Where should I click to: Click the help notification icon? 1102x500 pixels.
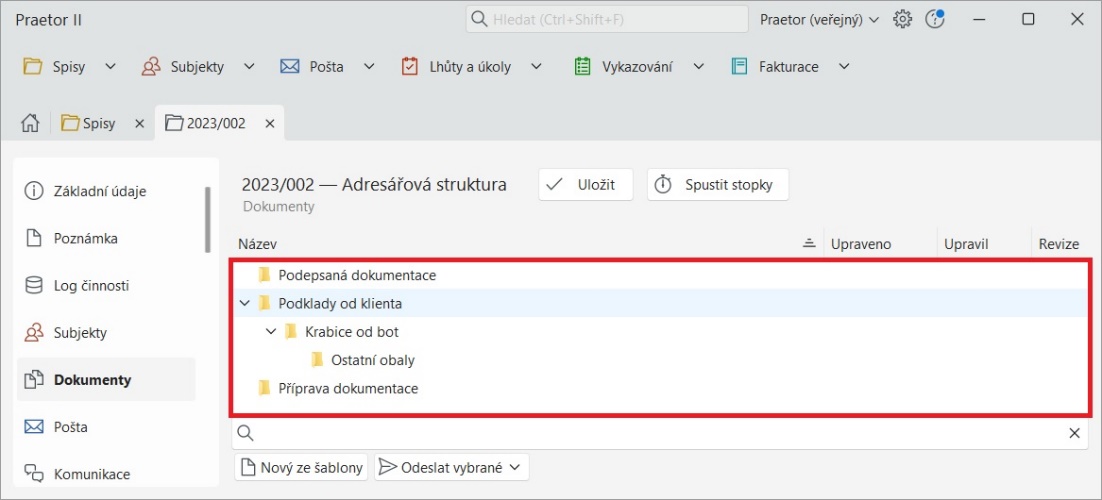click(x=935, y=19)
